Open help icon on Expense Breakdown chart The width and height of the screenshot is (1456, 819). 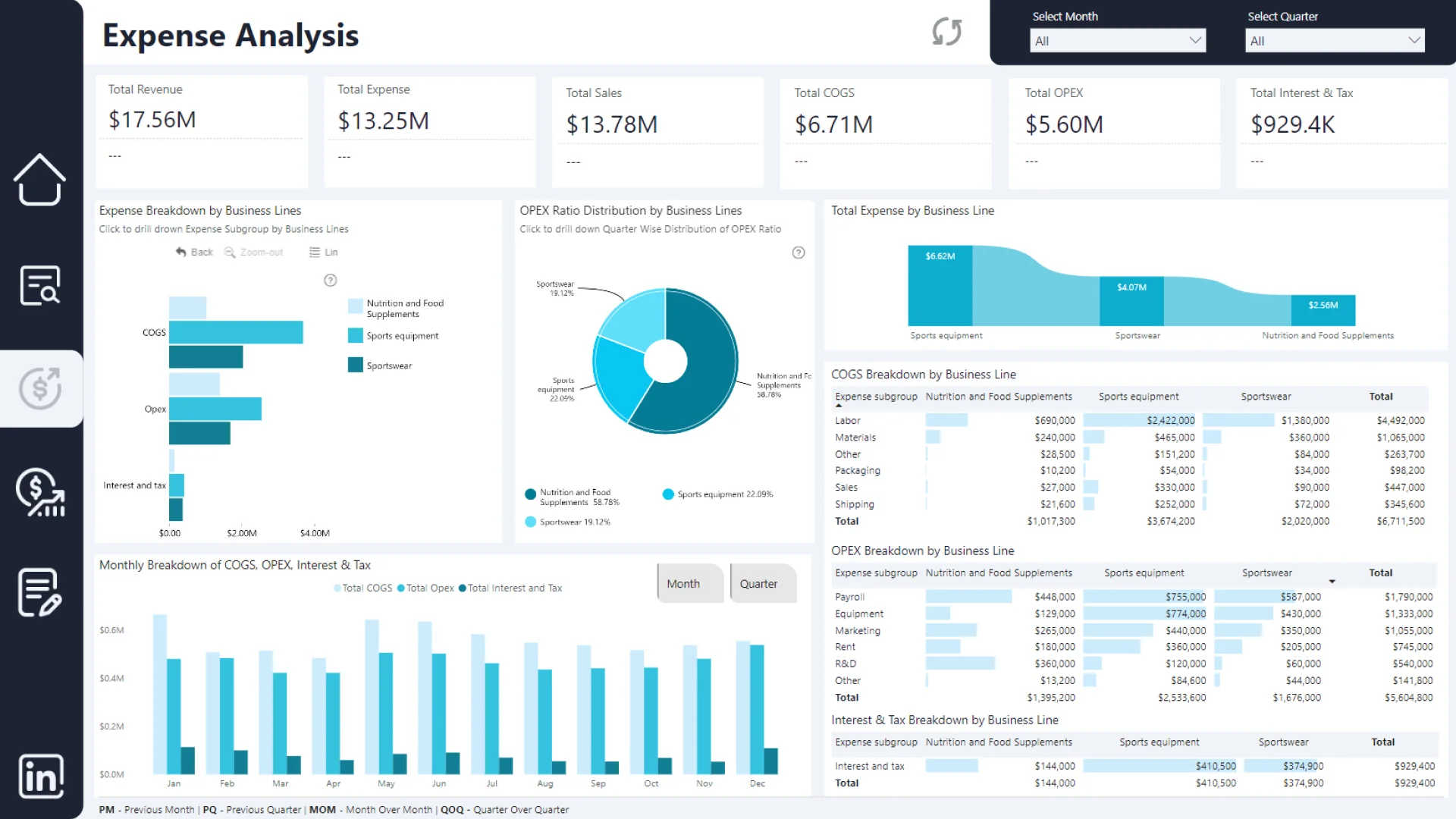tap(331, 281)
